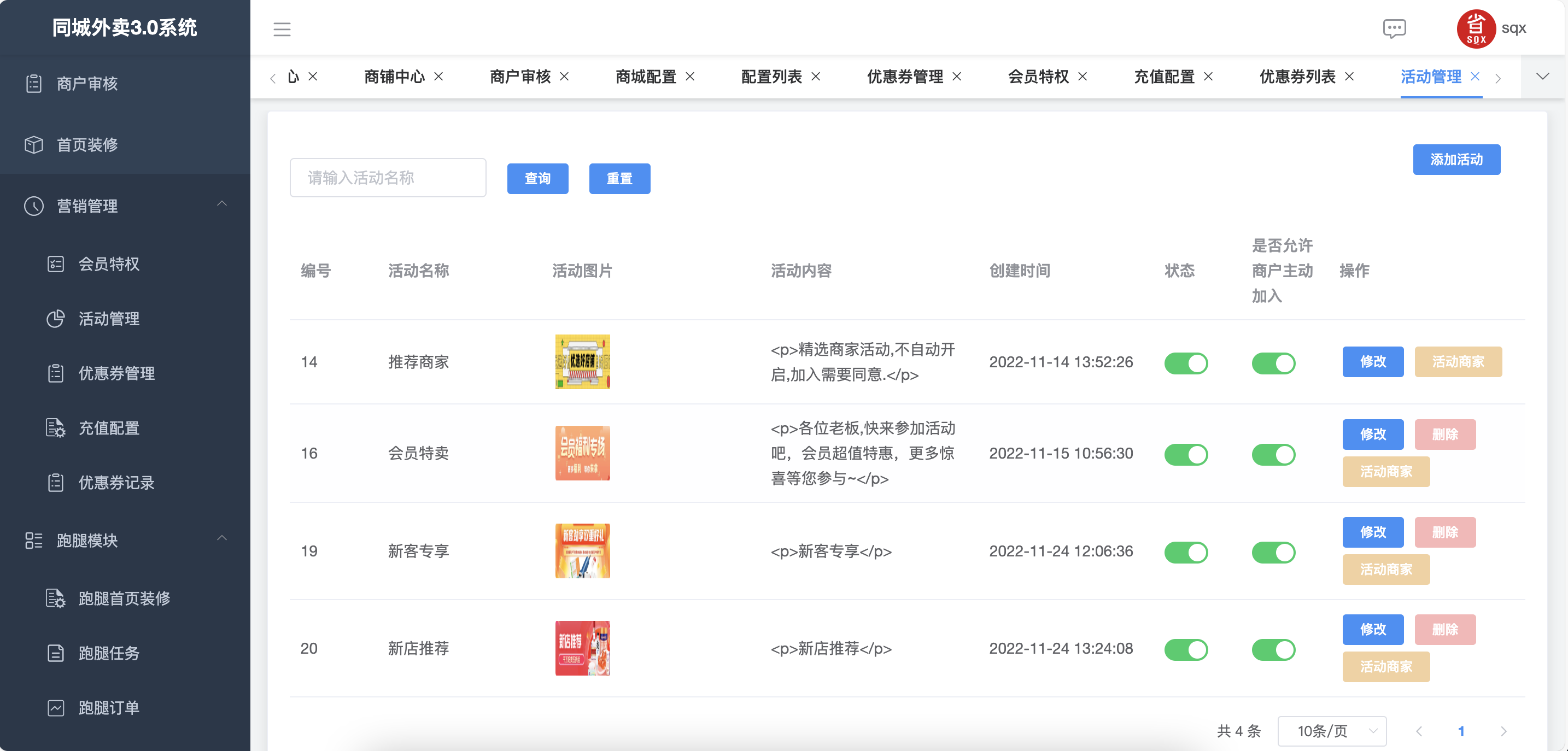This screenshot has width=1568, height=751.
Task: Toggle 状态 switch for 新客专享
Action: (x=1186, y=553)
